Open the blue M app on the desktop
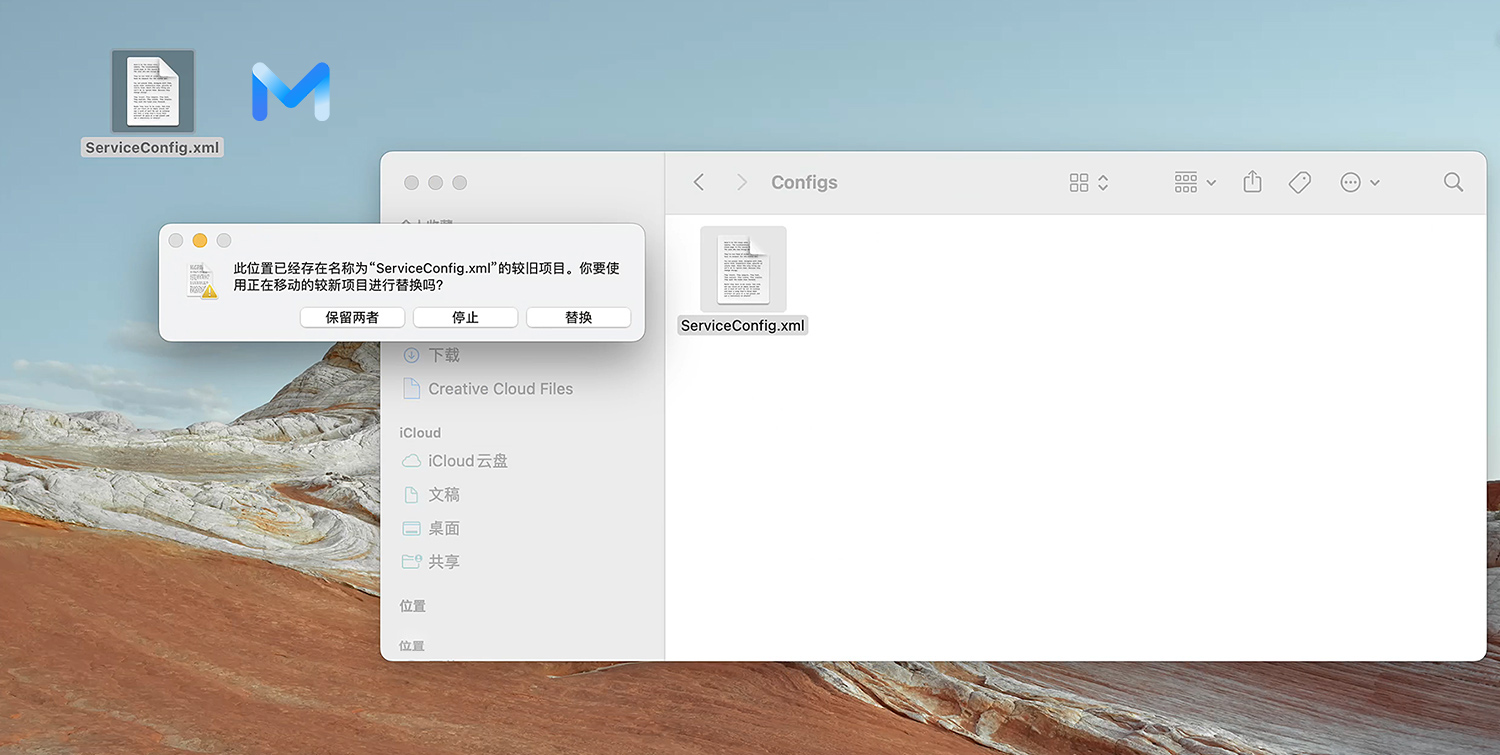1500x755 pixels. pyautogui.click(x=290, y=92)
